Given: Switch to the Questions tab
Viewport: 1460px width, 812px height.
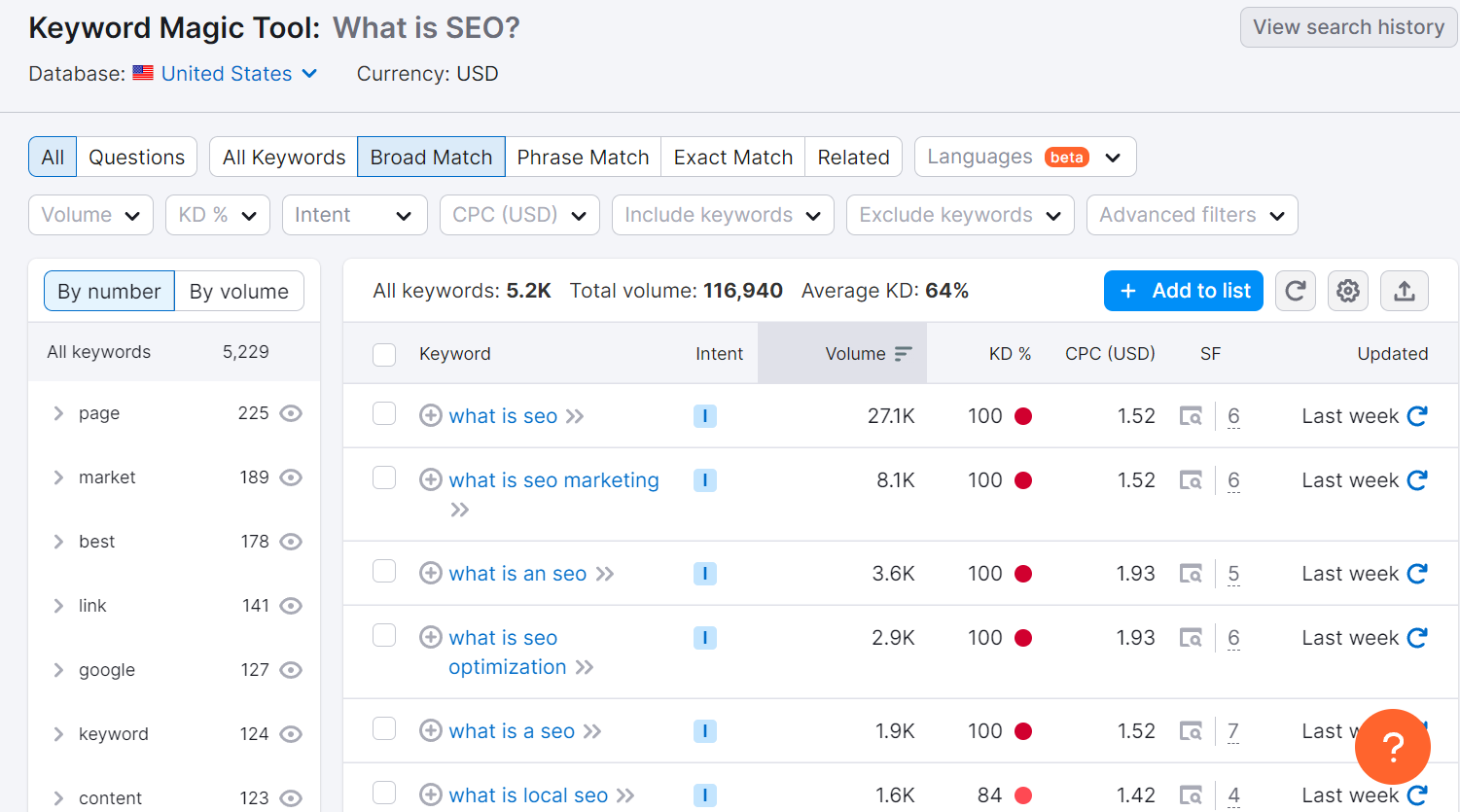Looking at the screenshot, I should pyautogui.click(x=137, y=157).
